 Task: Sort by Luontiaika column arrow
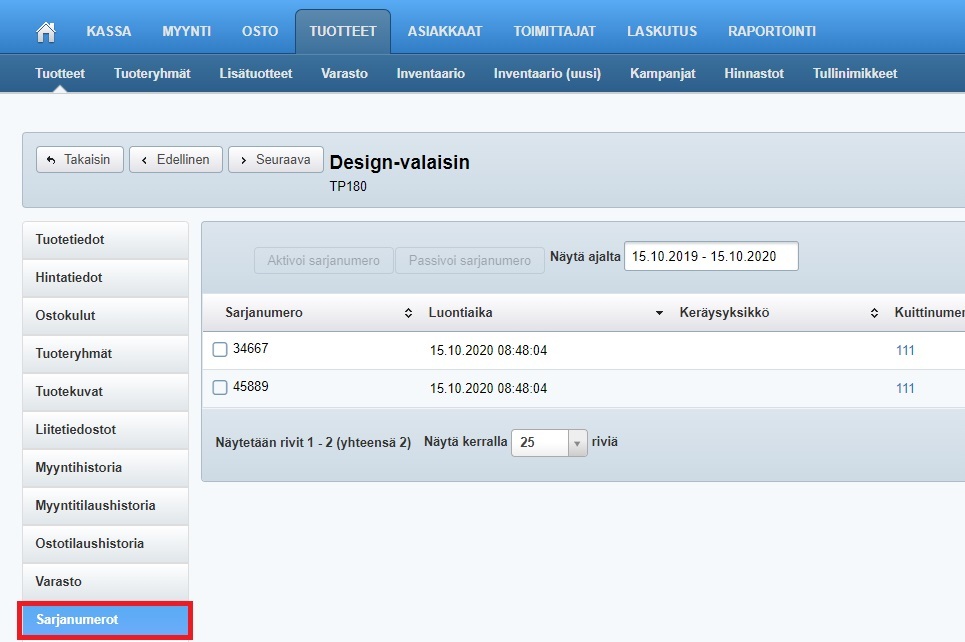(659, 313)
